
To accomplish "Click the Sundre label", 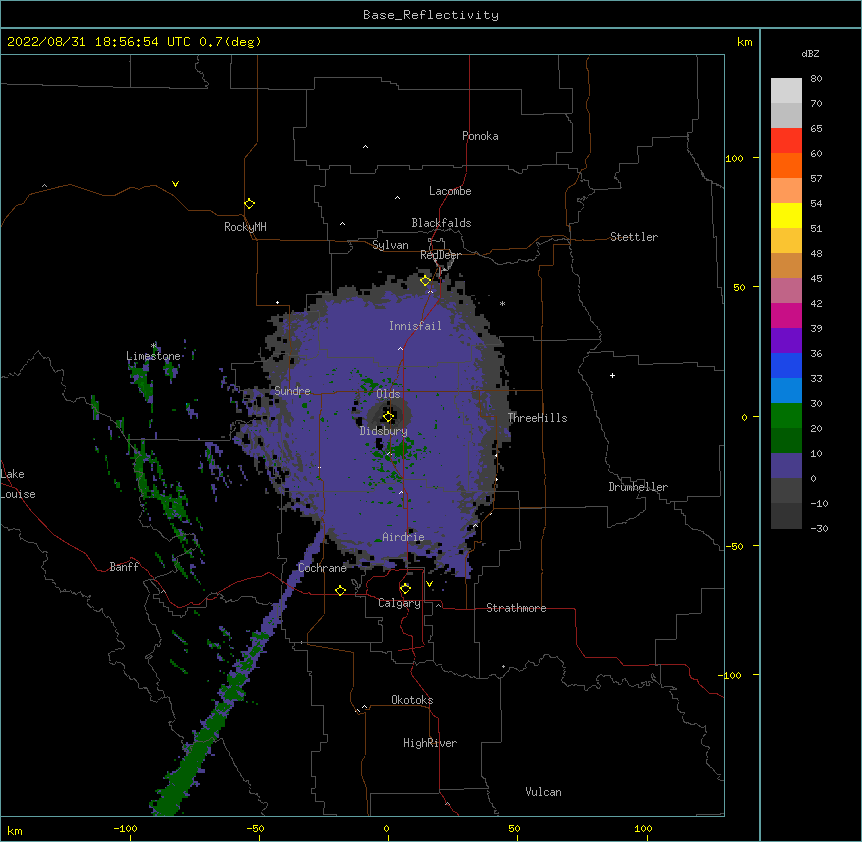I will [x=292, y=391].
